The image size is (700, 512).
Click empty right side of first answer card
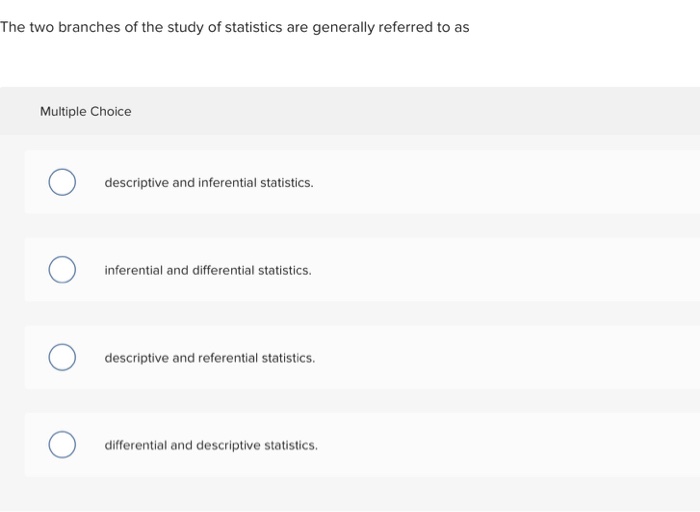[x=550, y=183]
